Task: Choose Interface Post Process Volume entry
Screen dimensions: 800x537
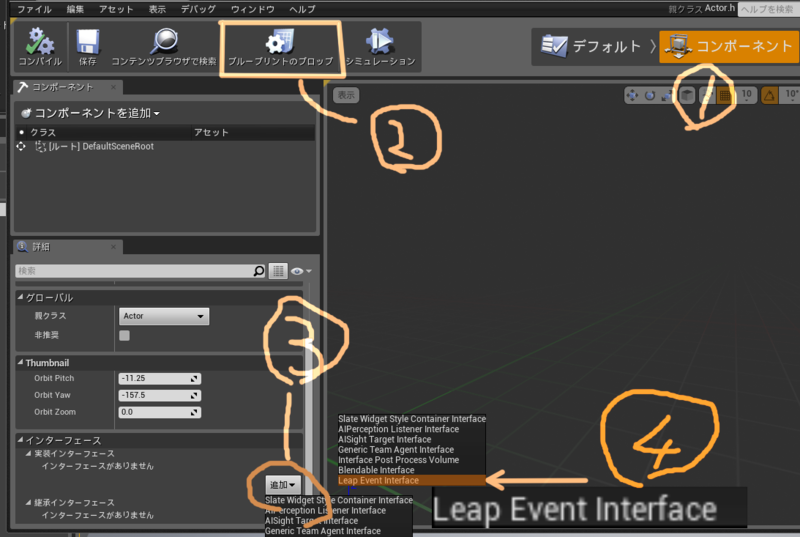Action: 411,460
